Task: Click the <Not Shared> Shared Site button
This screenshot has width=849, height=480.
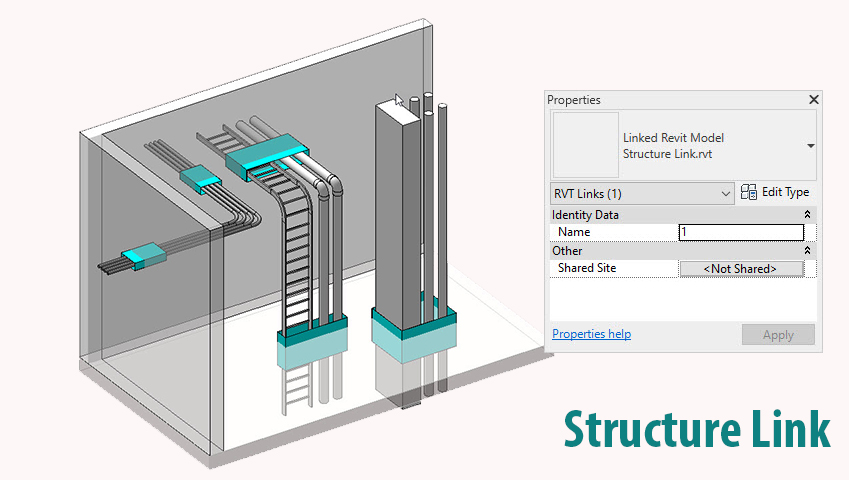Action: click(x=741, y=269)
